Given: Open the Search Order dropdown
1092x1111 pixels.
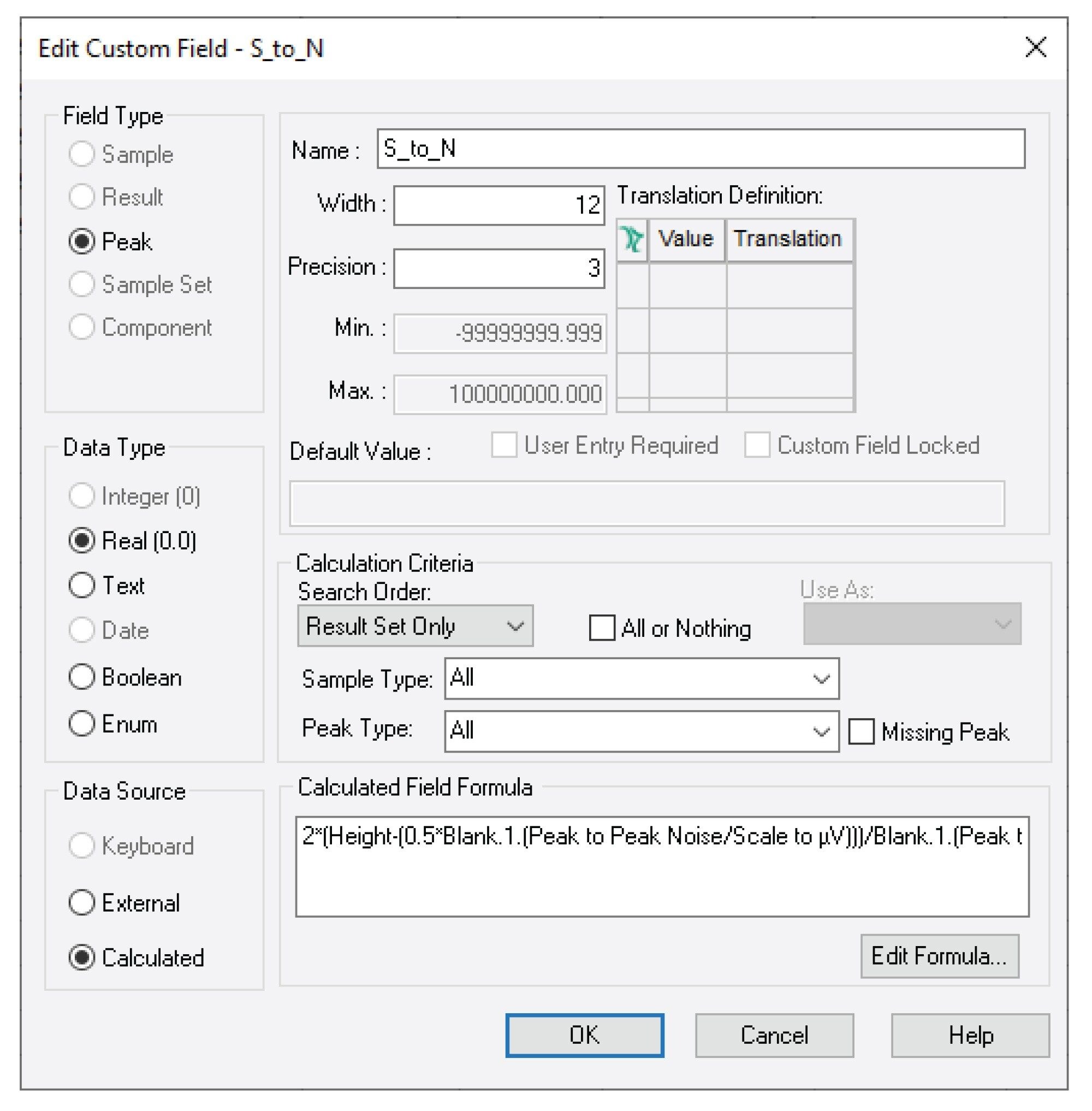Looking at the screenshot, I should pos(416,626).
